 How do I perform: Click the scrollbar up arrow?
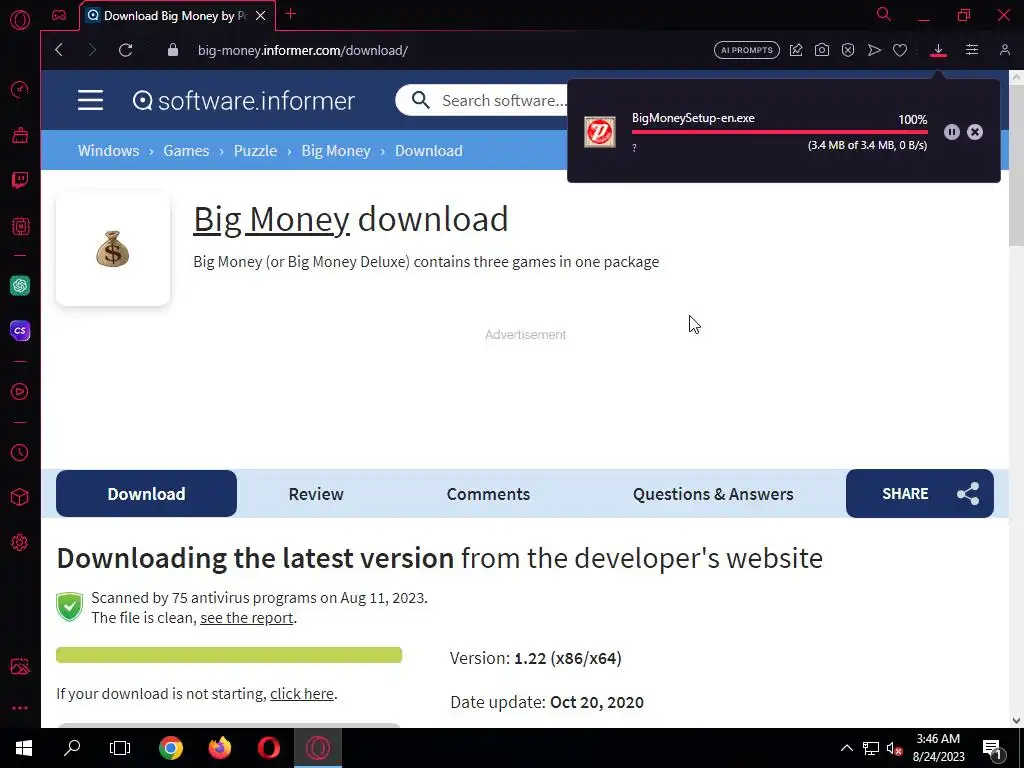tap(1016, 77)
